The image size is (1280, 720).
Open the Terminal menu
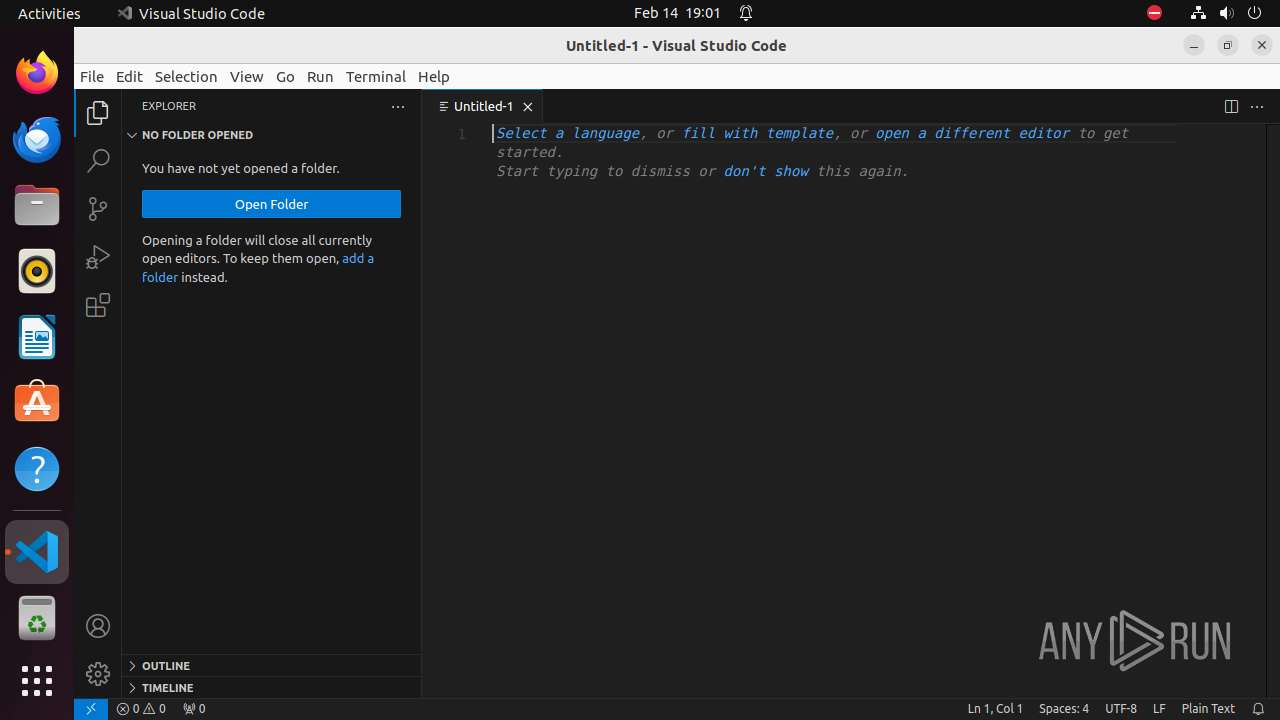[x=376, y=77]
